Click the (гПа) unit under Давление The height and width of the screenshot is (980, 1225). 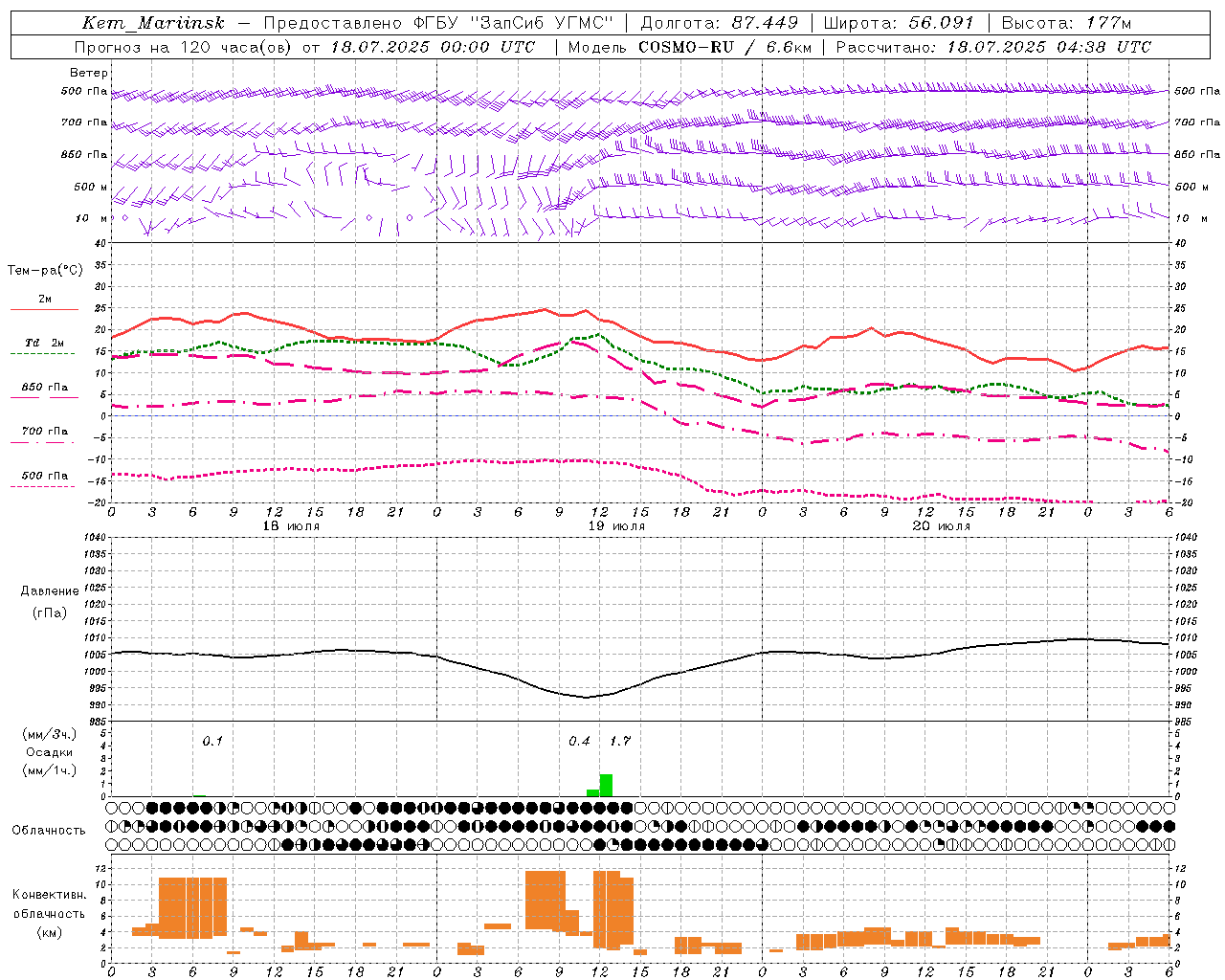pyautogui.click(x=50, y=613)
